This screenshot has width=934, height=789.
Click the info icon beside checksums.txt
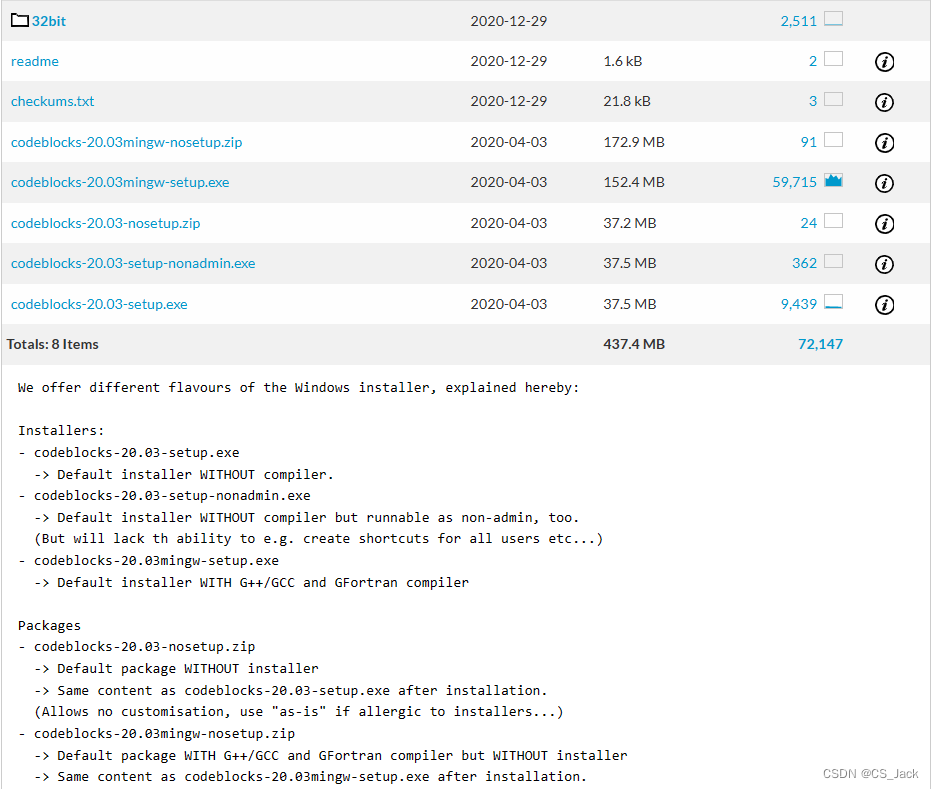884,102
